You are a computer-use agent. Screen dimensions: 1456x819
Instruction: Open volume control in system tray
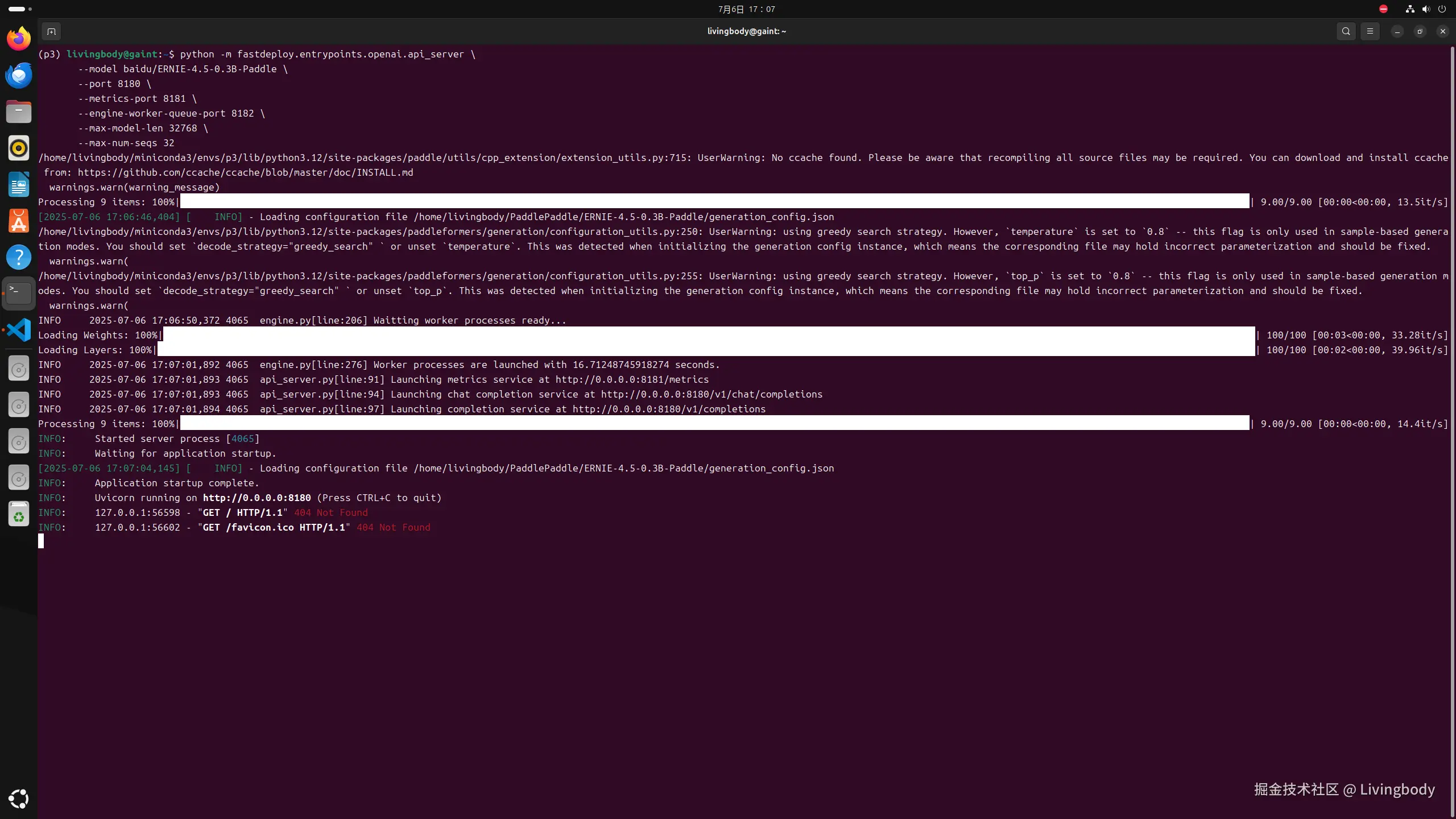pyautogui.click(x=1425, y=9)
